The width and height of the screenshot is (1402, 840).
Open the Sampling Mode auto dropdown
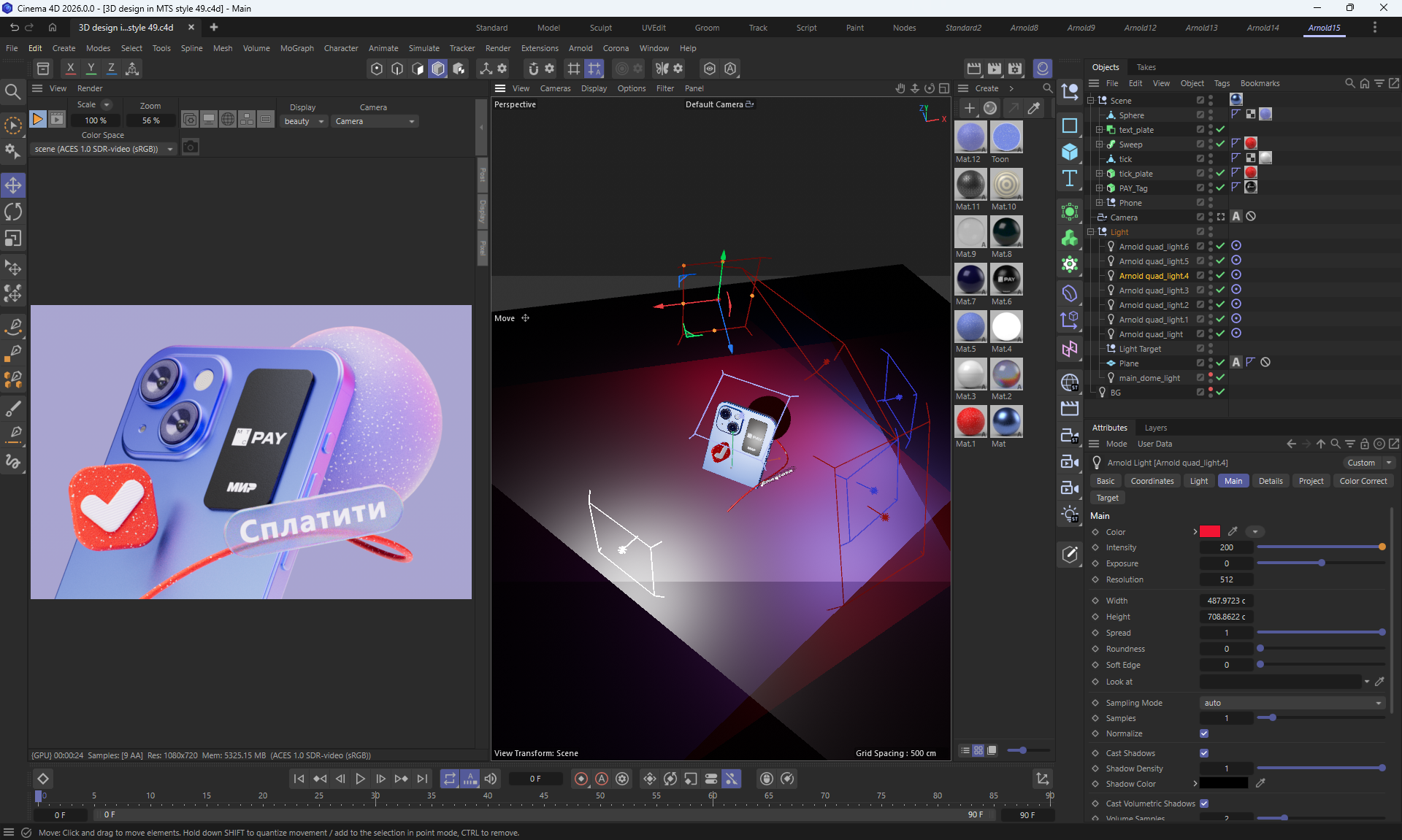click(1291, 703)
